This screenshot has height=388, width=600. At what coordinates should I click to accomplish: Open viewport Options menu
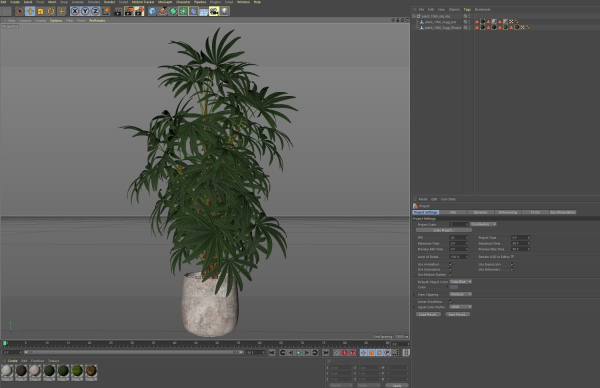tap(56, 20)
